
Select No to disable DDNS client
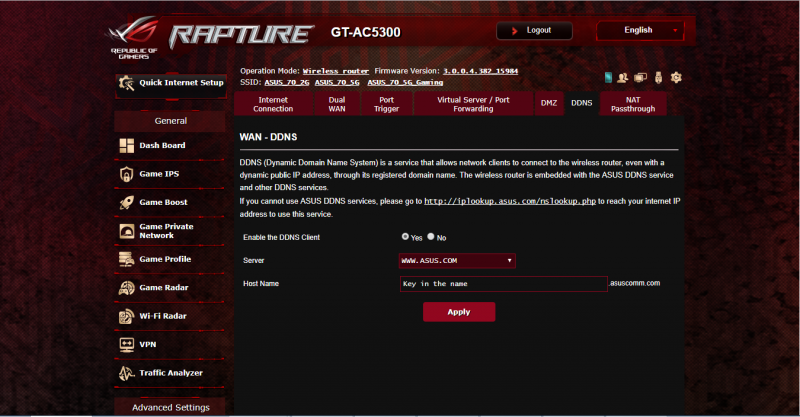click(x=431, y=237)
